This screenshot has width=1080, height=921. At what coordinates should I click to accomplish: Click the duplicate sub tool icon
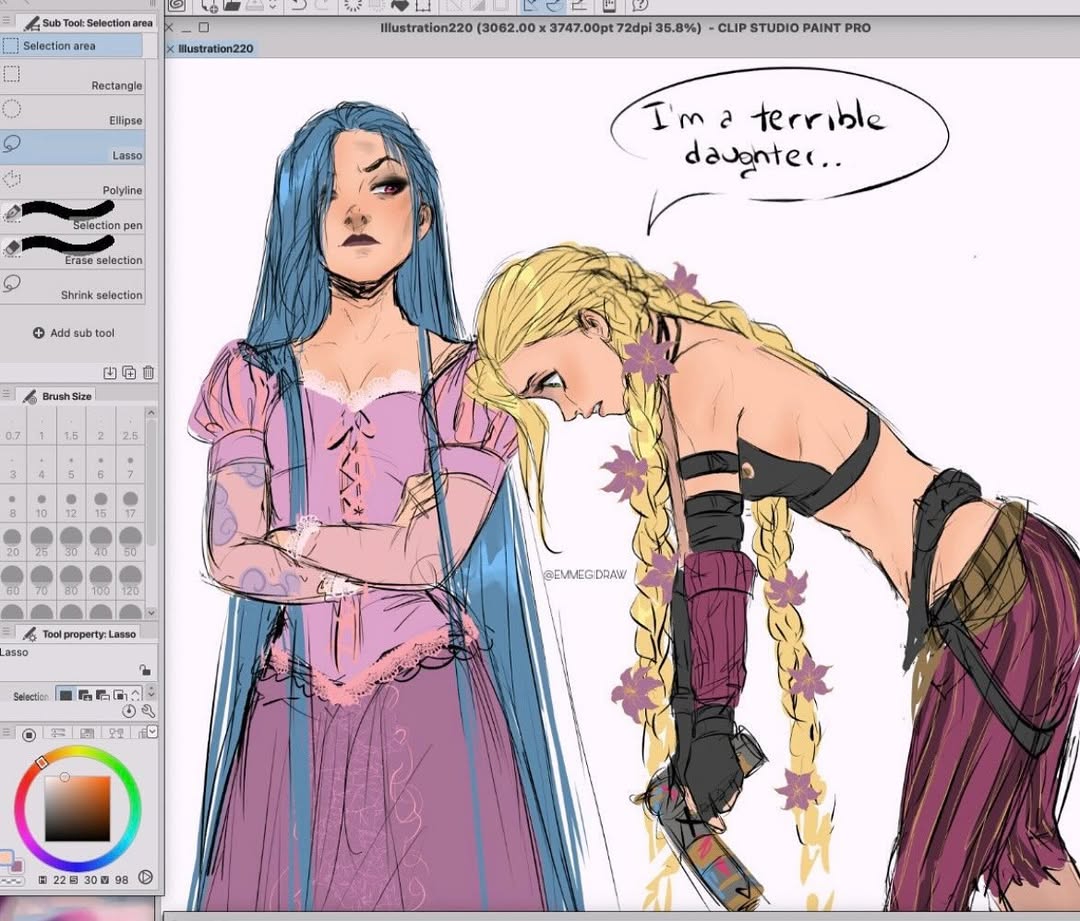[x=129, y=373]
